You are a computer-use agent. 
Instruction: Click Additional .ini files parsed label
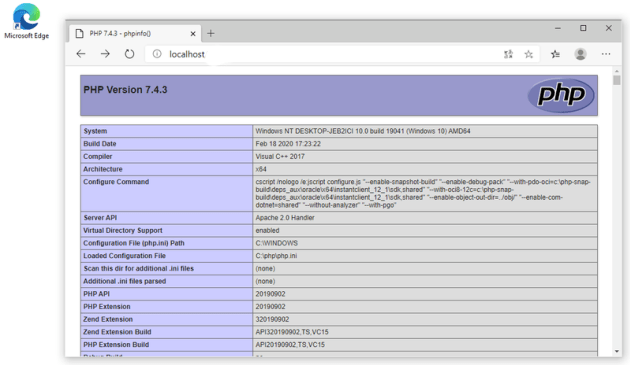125,281
